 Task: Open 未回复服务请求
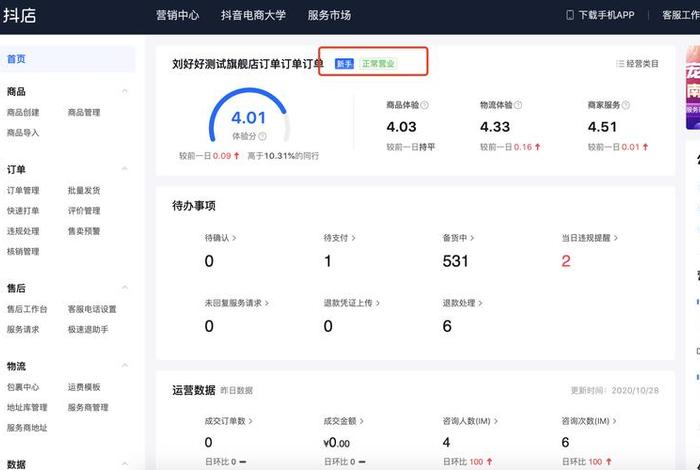[x=237, y=303]
